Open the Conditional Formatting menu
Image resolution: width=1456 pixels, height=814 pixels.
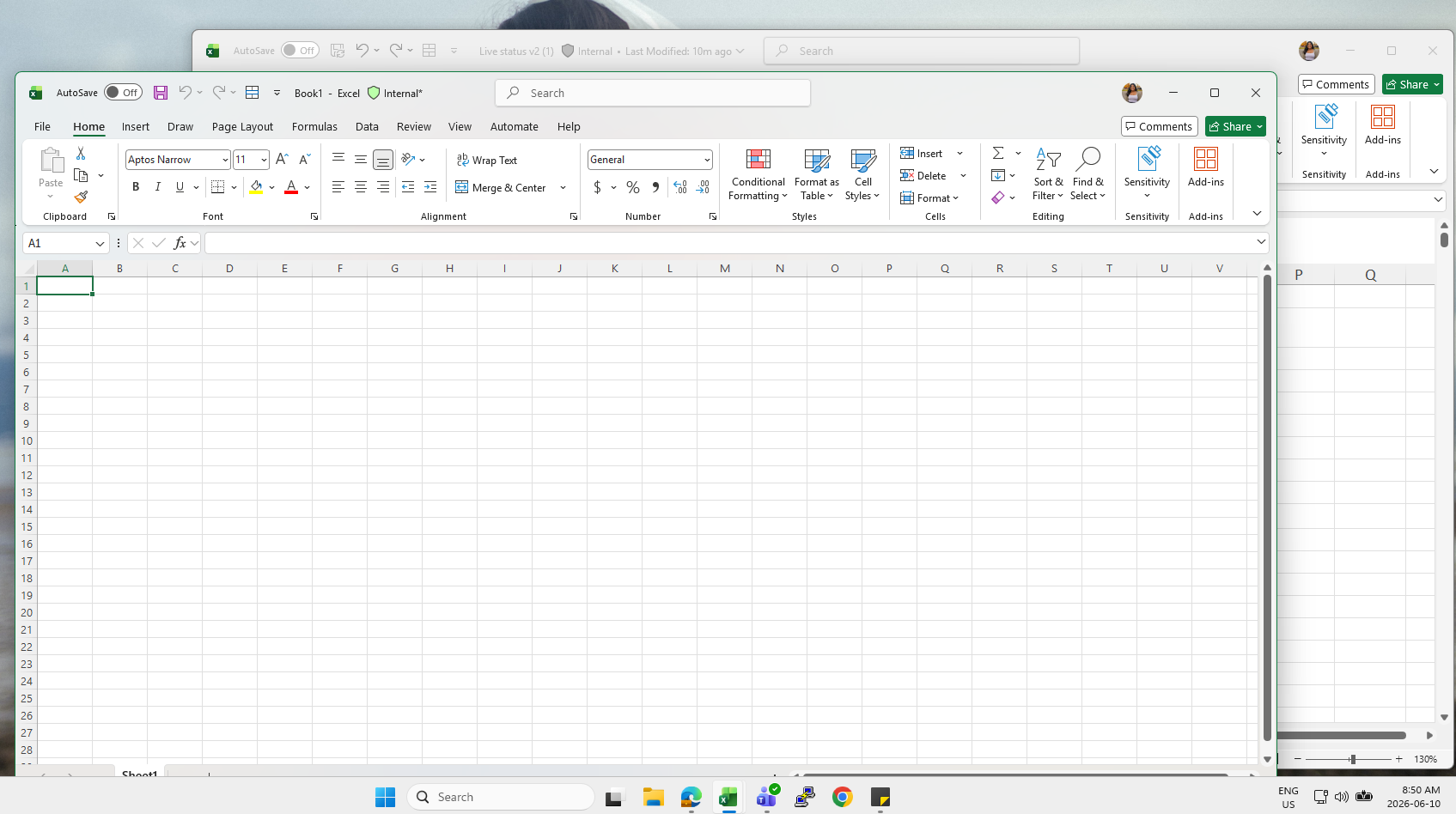758,175
